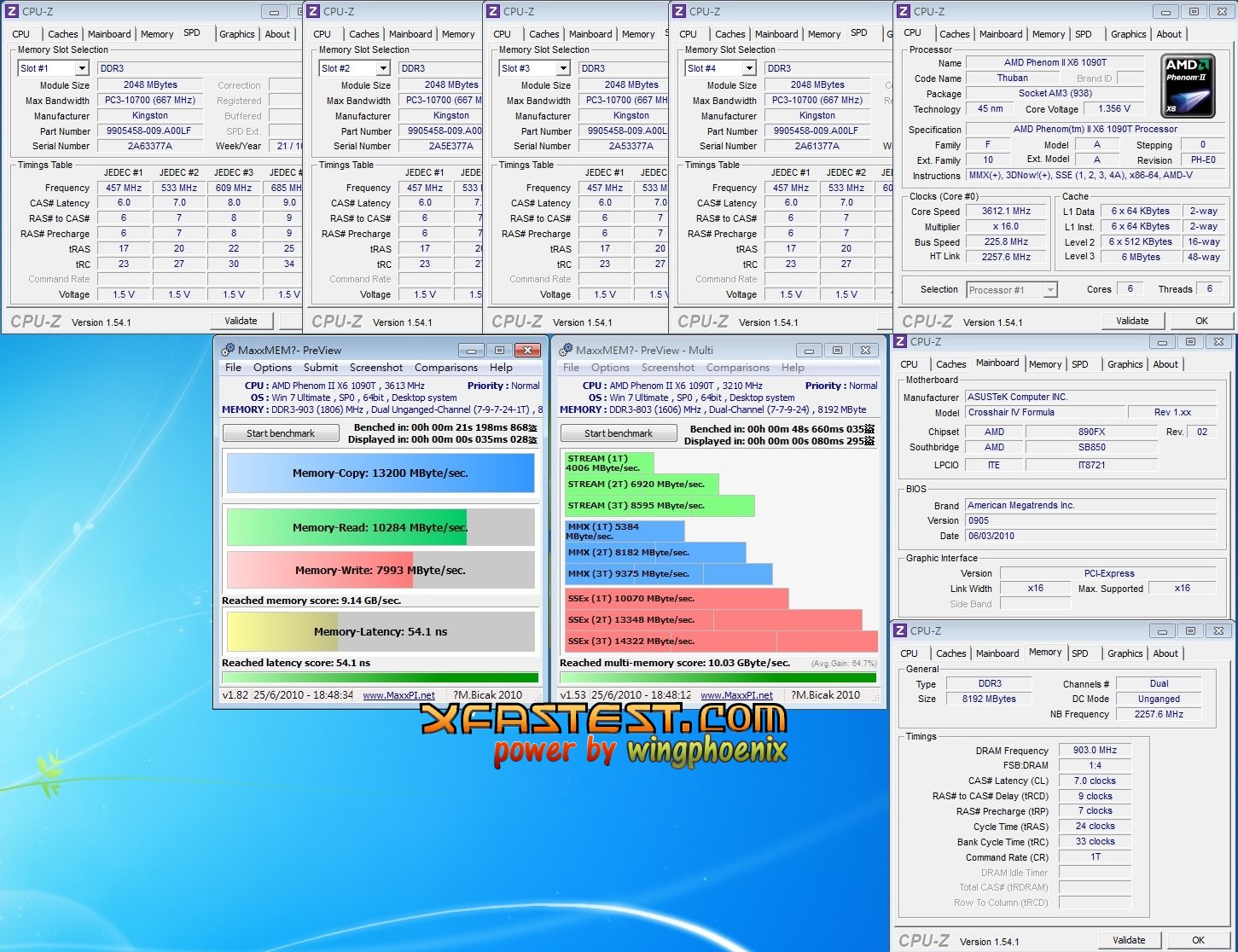Open Submit menu in MaxxMEM PreView

pos(321,368)
